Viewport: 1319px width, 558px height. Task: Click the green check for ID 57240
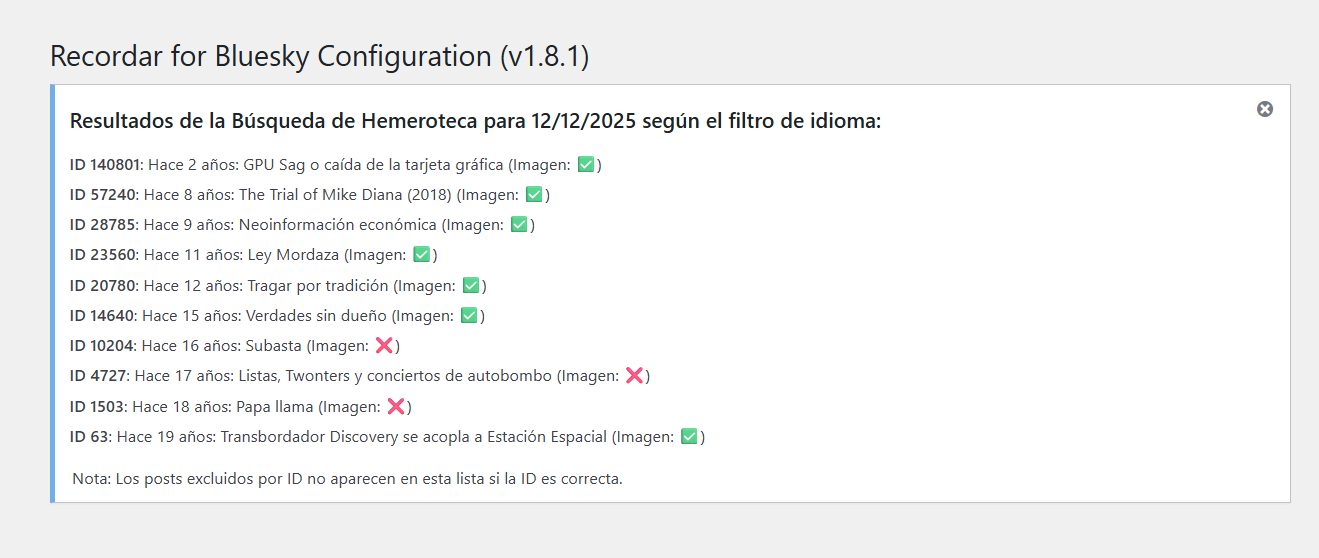[534, 194]
